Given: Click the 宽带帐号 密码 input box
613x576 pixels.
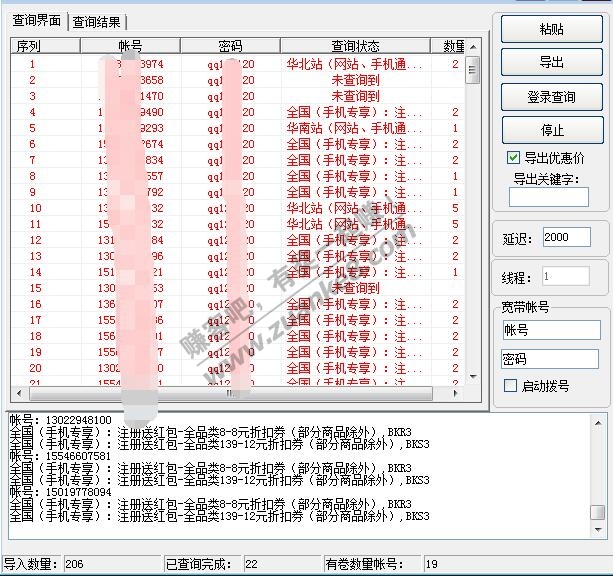Looking at the screenshot, I should [x=550, y=359].
